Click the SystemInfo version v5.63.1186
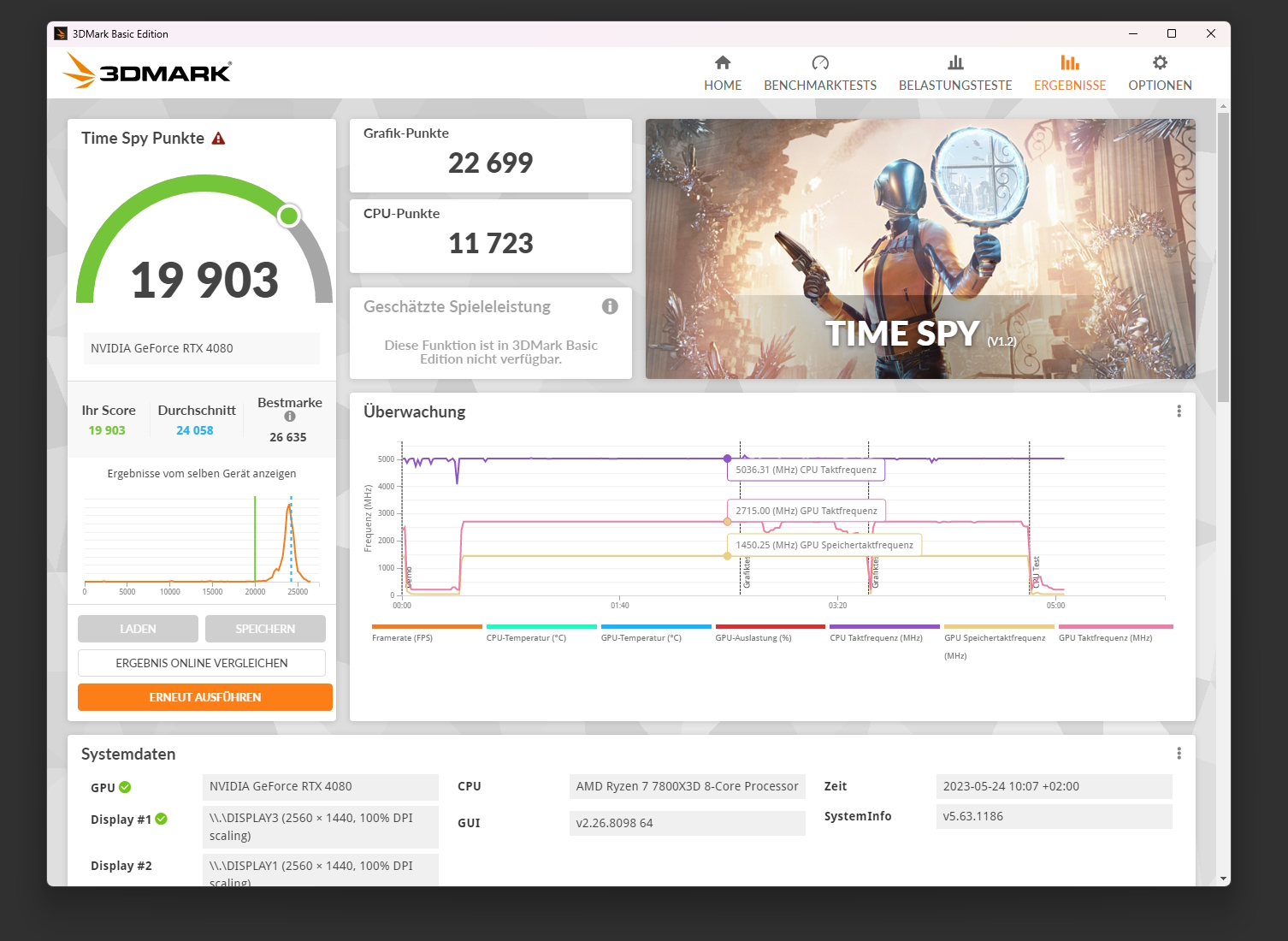1288x941 pixels. (1055, 816)
